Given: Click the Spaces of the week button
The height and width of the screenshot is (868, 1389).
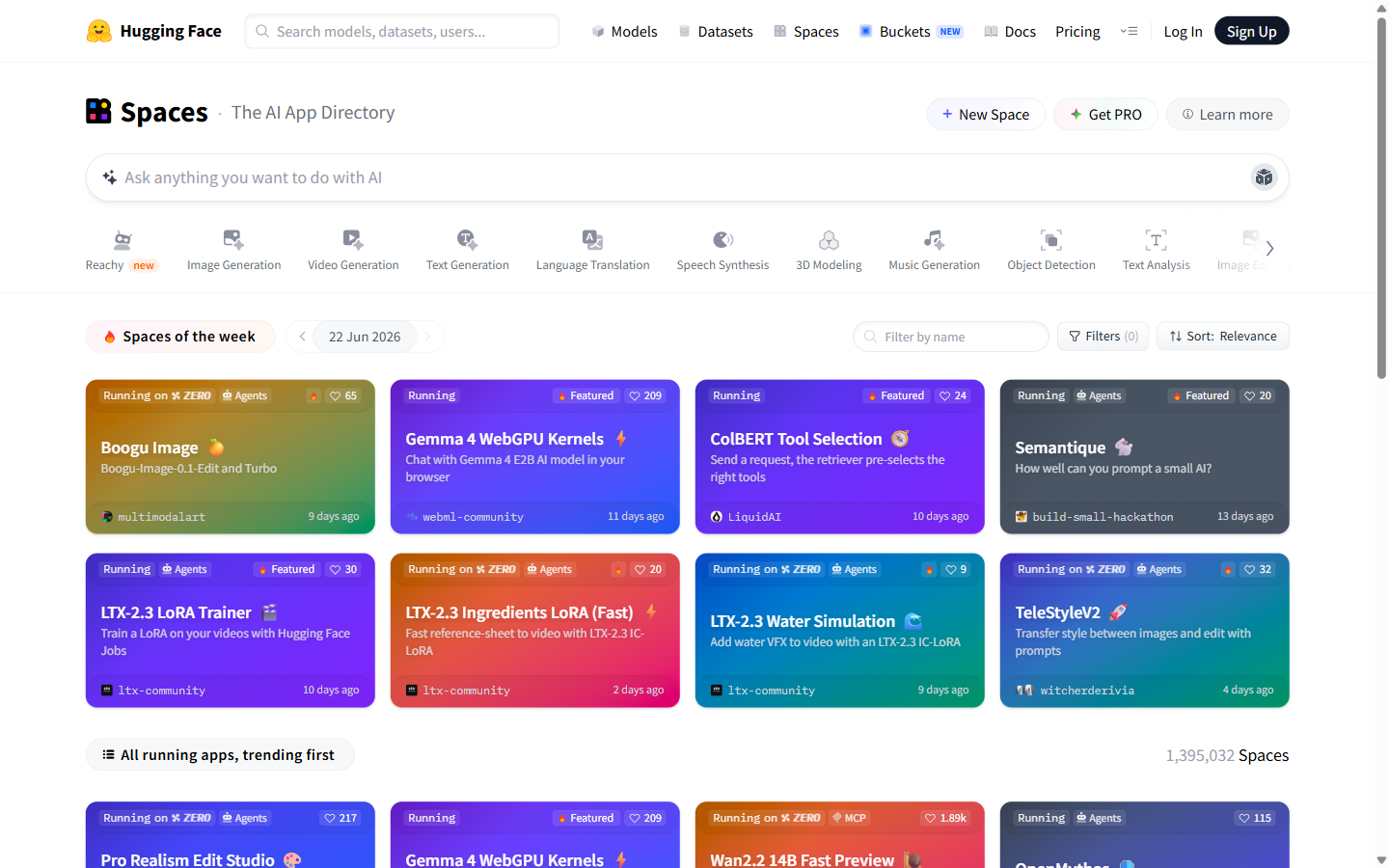Looking at the screenshot, I should [x=180, y=337].
